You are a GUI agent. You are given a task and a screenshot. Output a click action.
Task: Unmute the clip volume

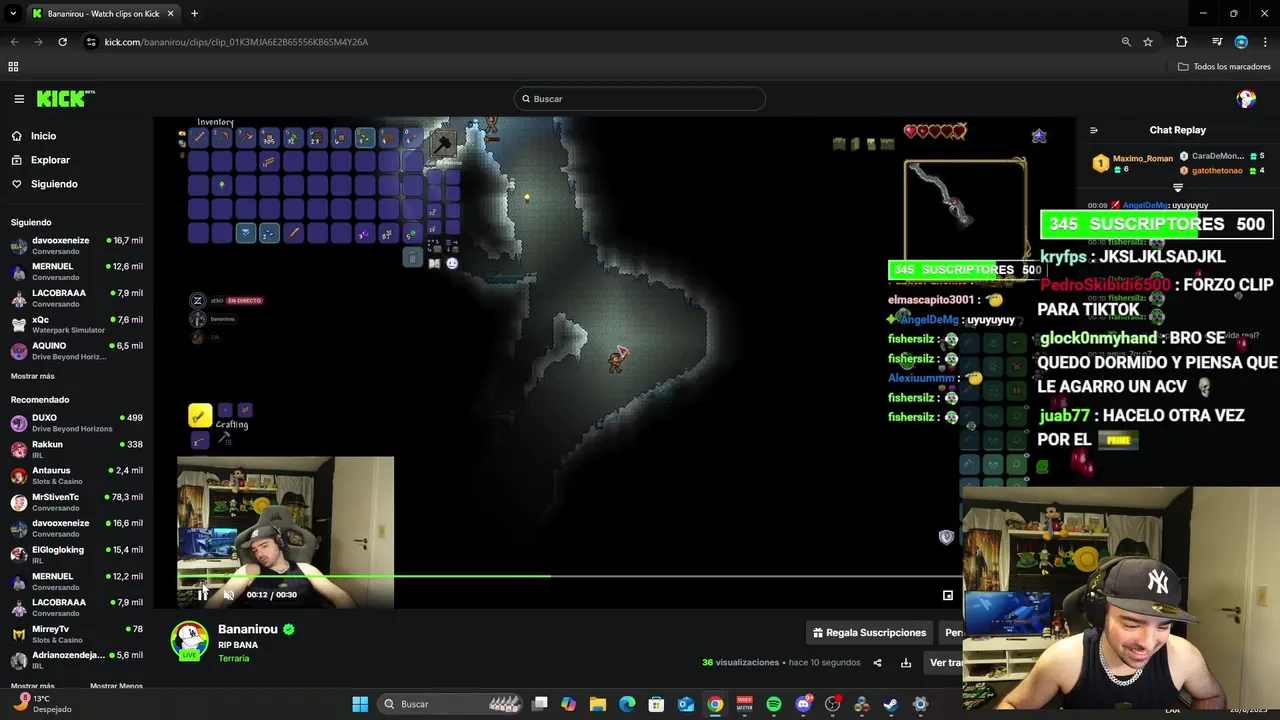pos(229,595)
